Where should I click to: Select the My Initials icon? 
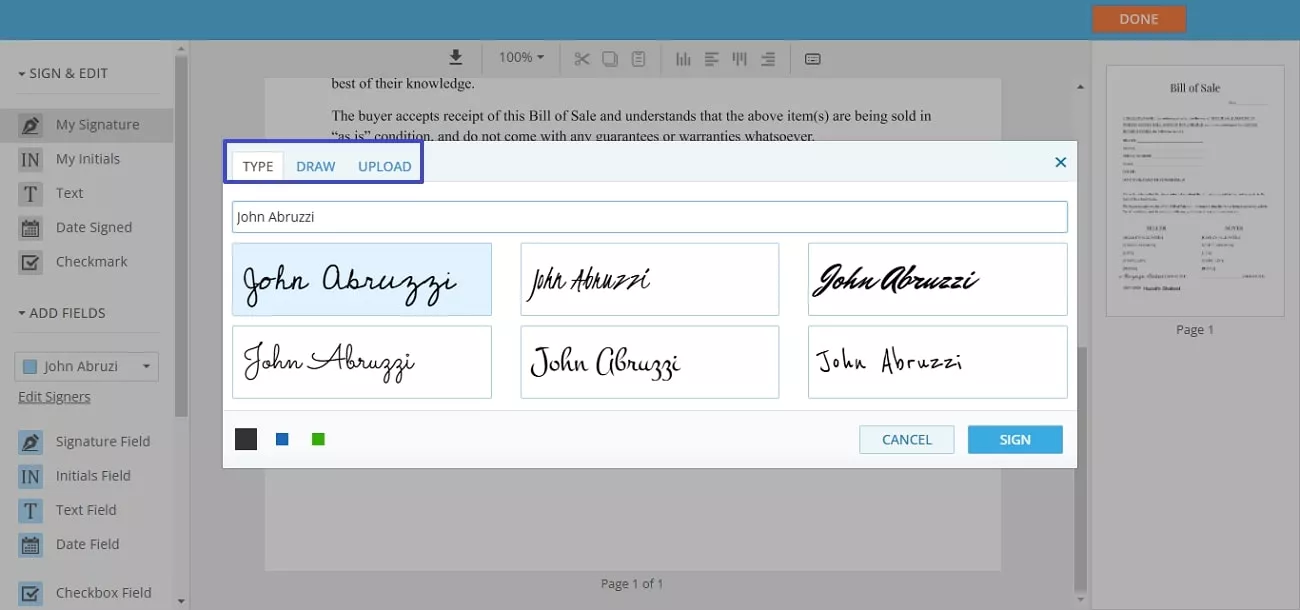(31, 159)
